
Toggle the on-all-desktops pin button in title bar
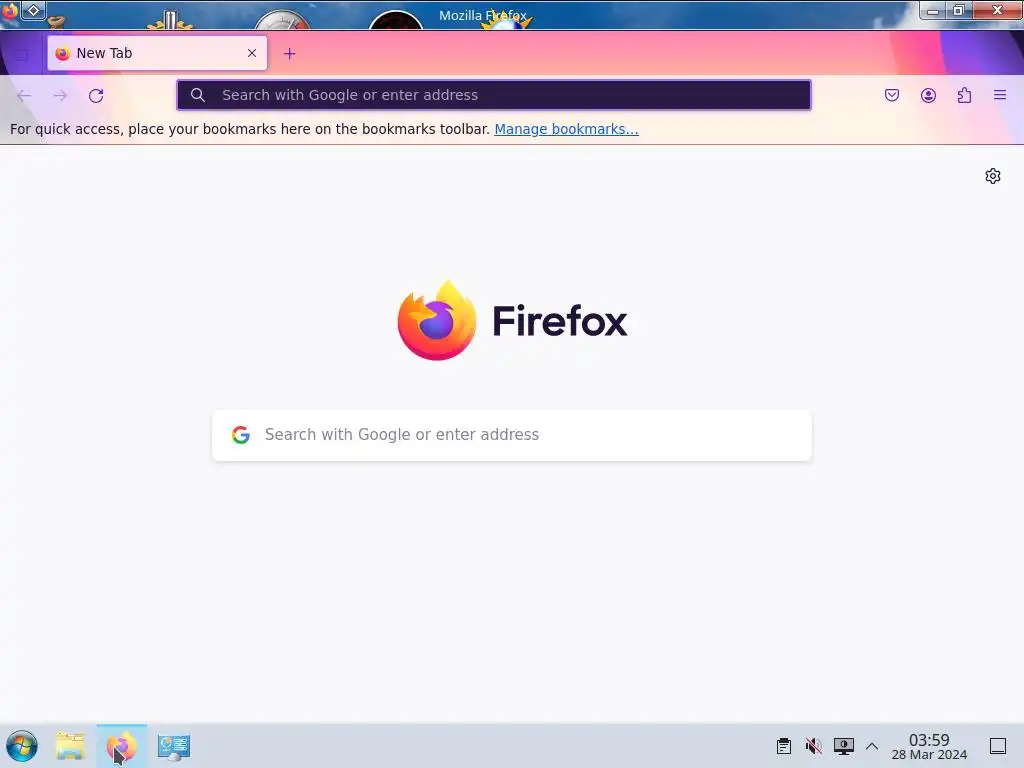(34, 10)
